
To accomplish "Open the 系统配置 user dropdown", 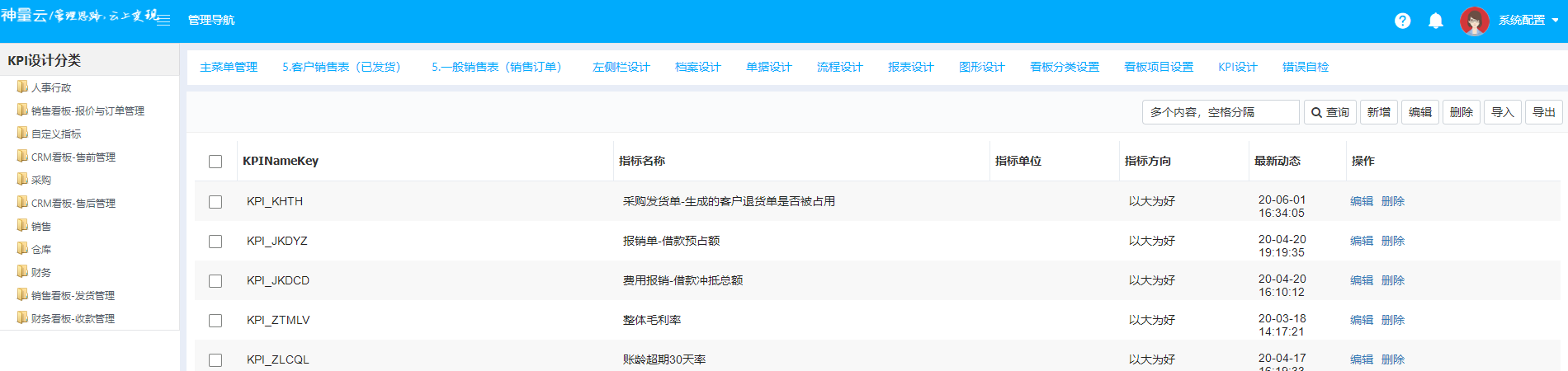I will pyautogui.click(x=1528, y=21).
